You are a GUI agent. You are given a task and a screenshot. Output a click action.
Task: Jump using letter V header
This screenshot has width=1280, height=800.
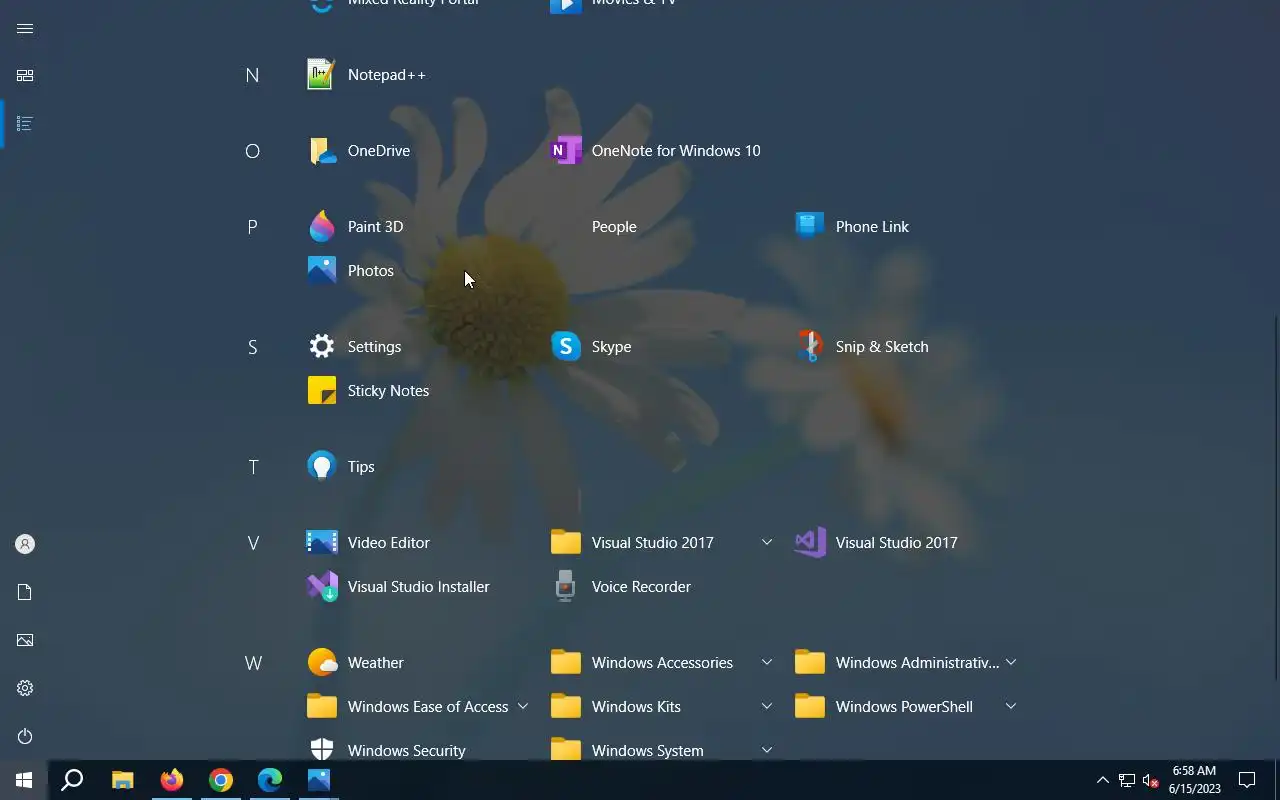click(252, 543)
